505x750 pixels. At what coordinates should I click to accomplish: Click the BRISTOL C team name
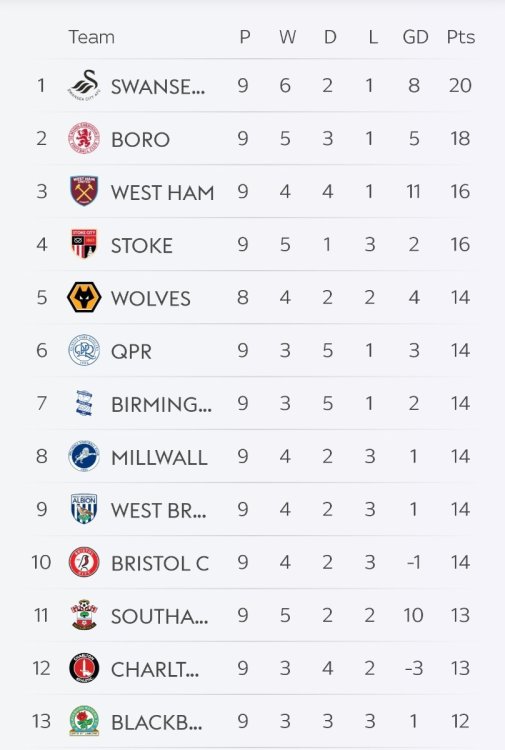160,563
